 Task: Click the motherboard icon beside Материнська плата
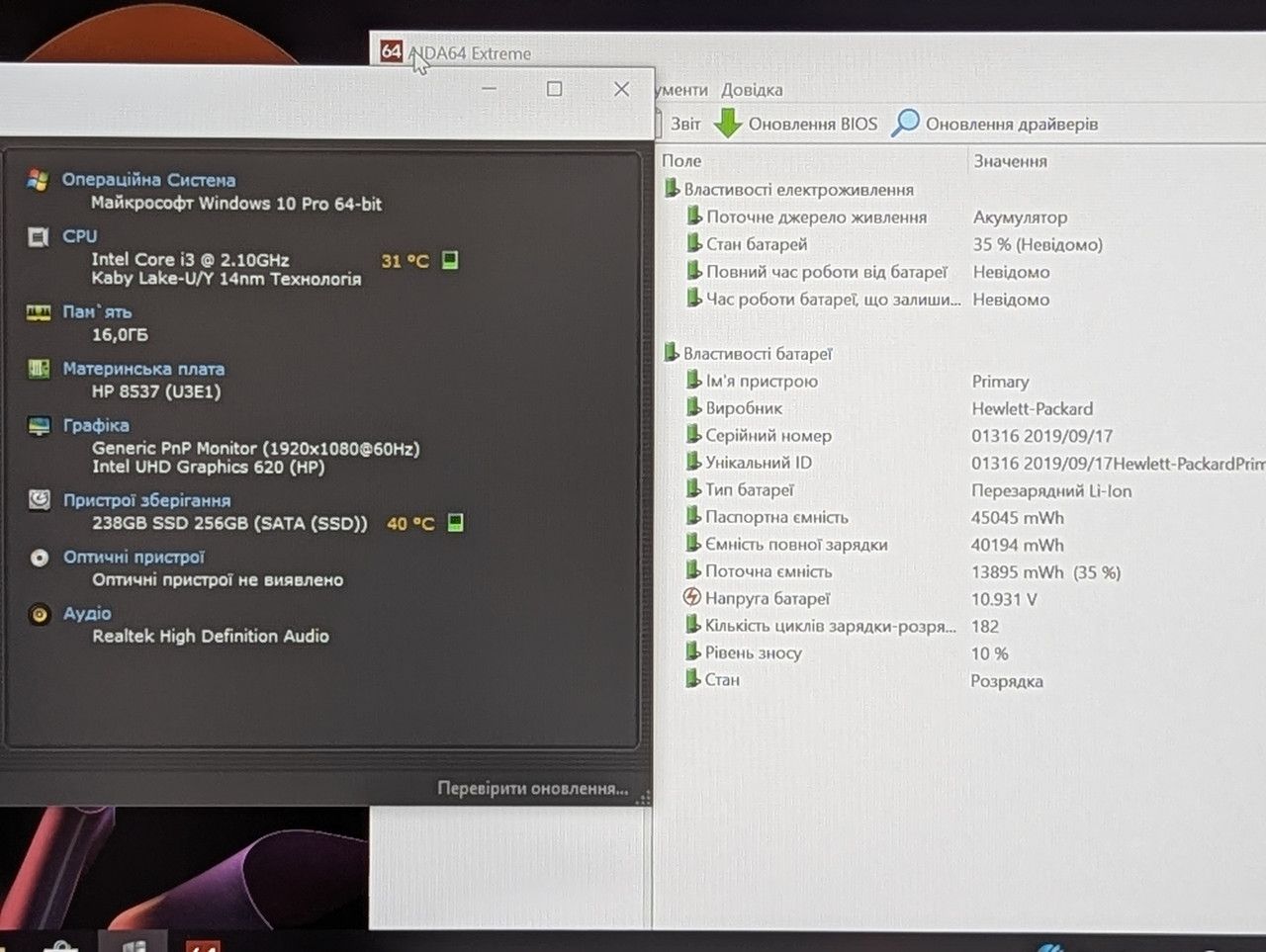pyautogui.click(x=39, y=369)
